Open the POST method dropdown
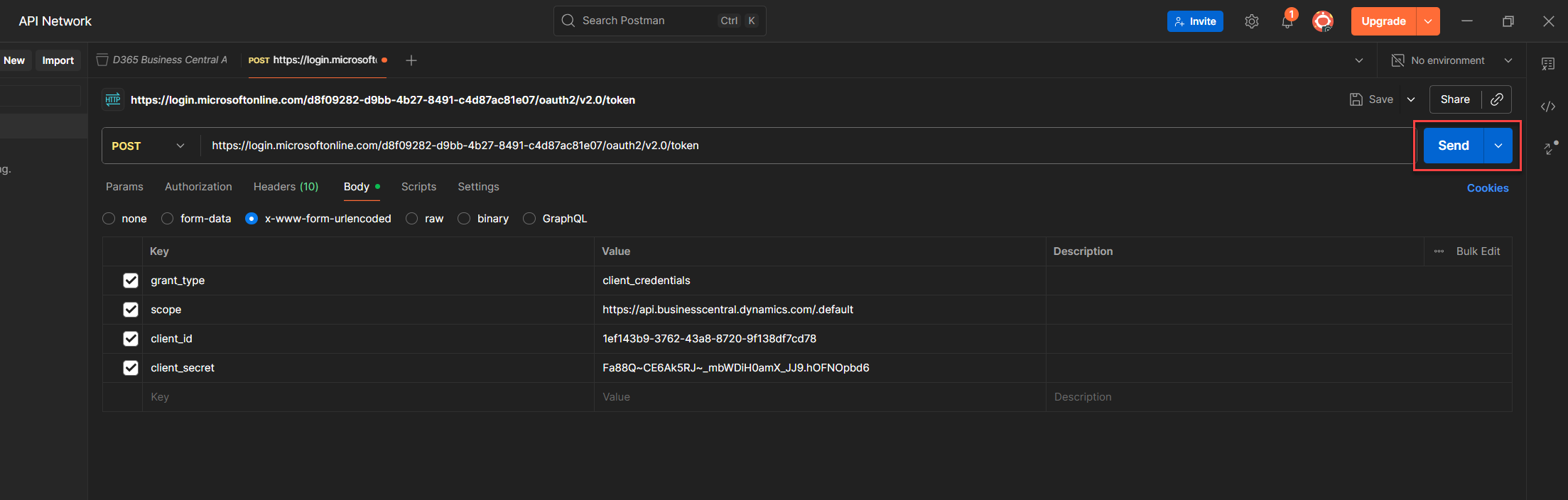This screenshot has width=1568, height=500. pos(148,146)
